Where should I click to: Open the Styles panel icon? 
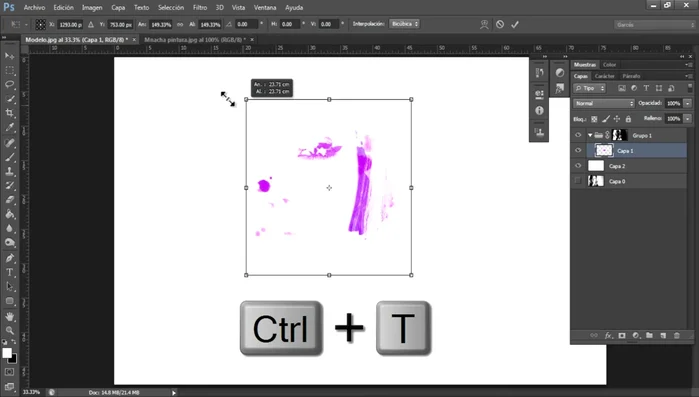click(559, 89)
